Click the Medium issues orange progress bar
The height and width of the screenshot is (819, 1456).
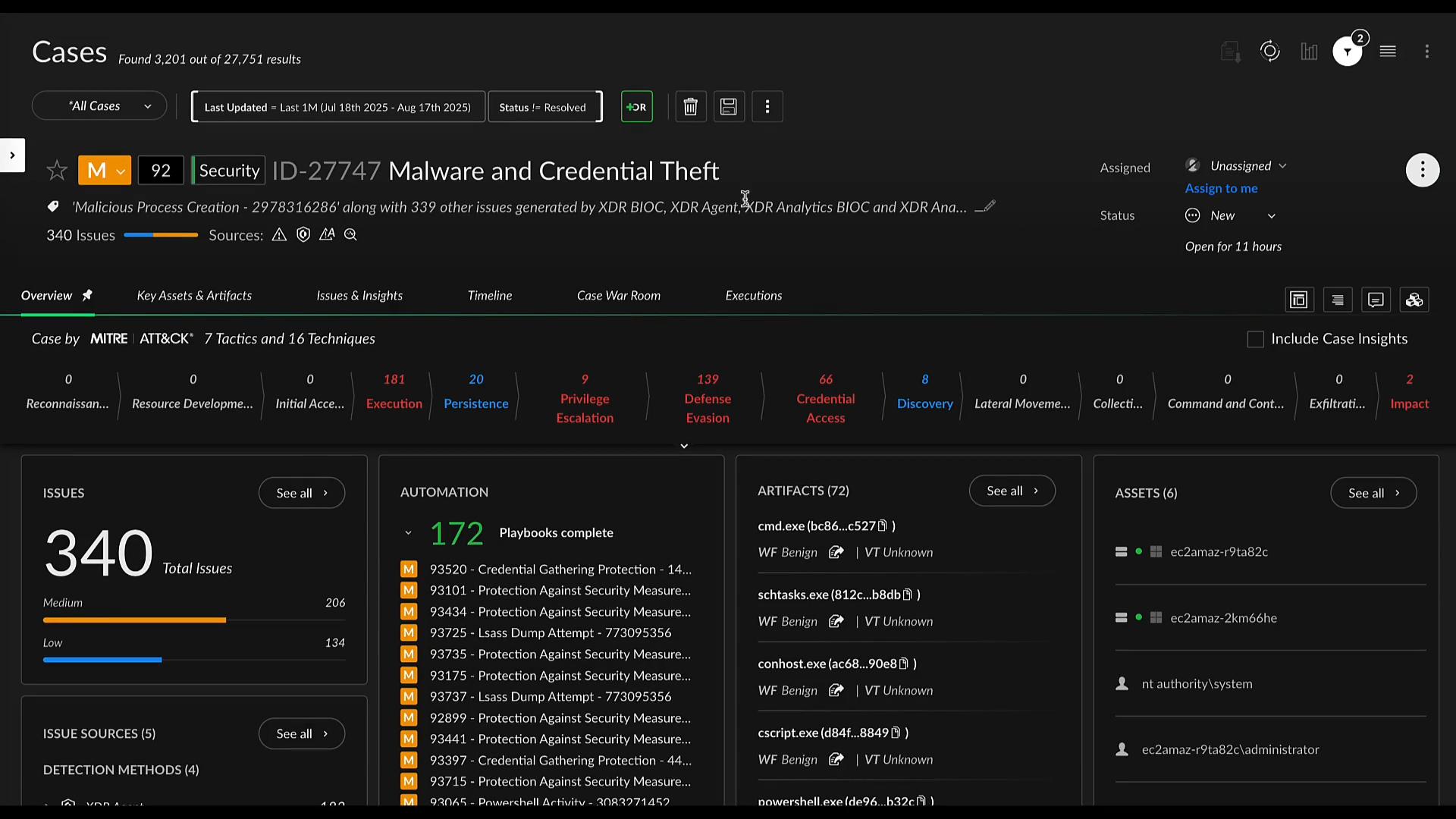pyautogui.click(x=134, y=620)
